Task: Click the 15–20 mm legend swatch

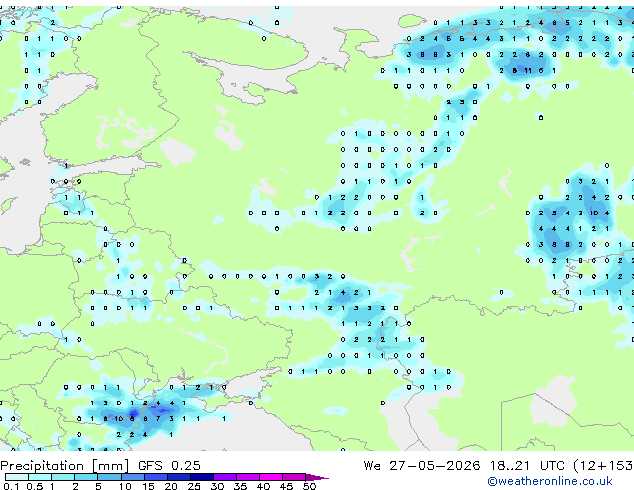Action: tap(156, 477)
